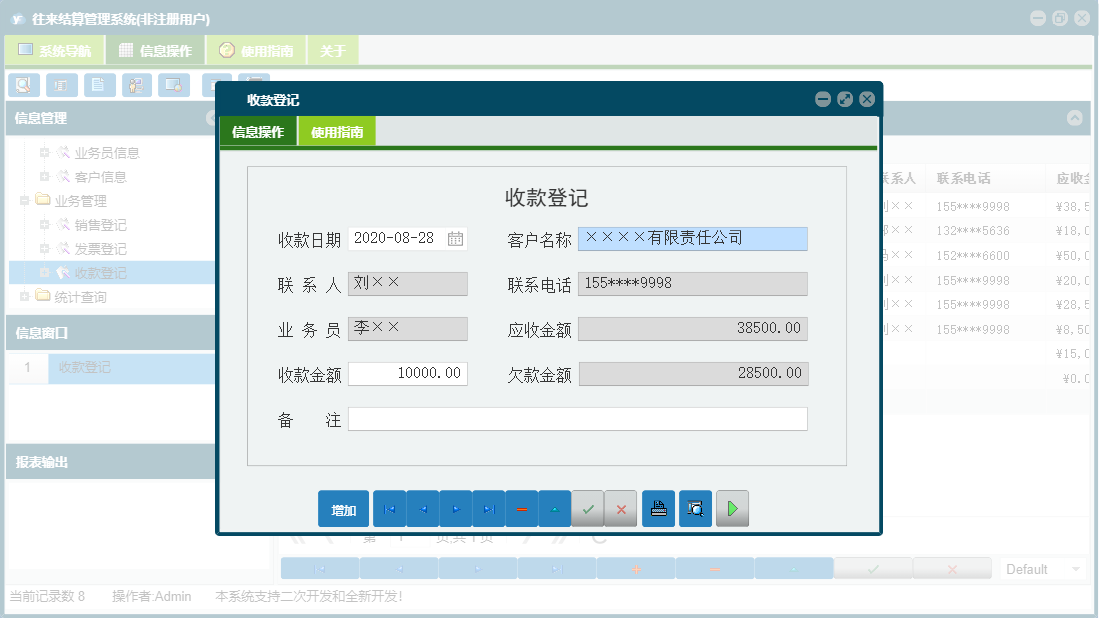Screen dimensions: 1099x618
Task: Select the magnifier search icon on main toolbar
Action: point(23,85)
